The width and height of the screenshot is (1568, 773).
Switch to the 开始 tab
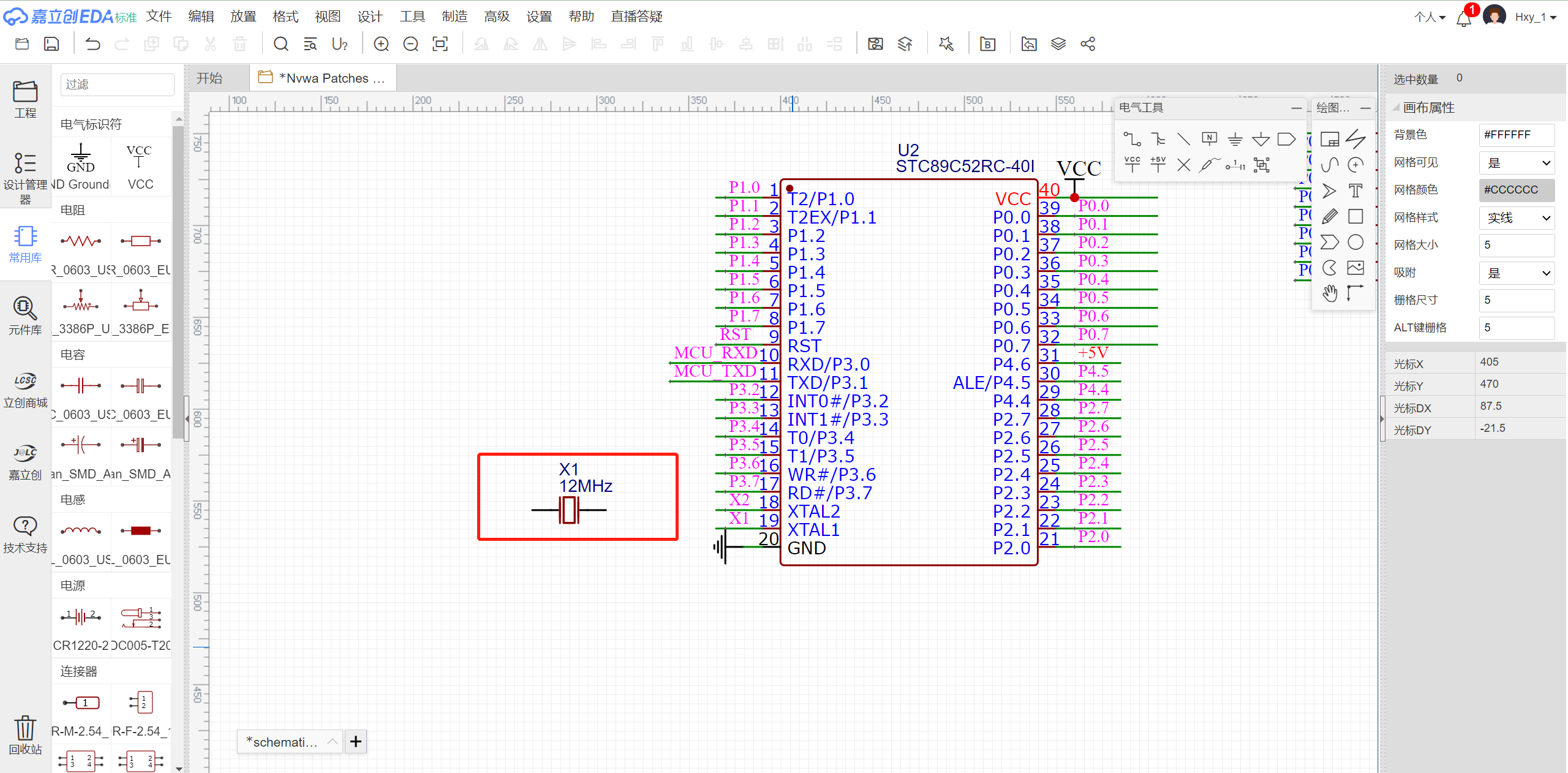coord(209,78)
